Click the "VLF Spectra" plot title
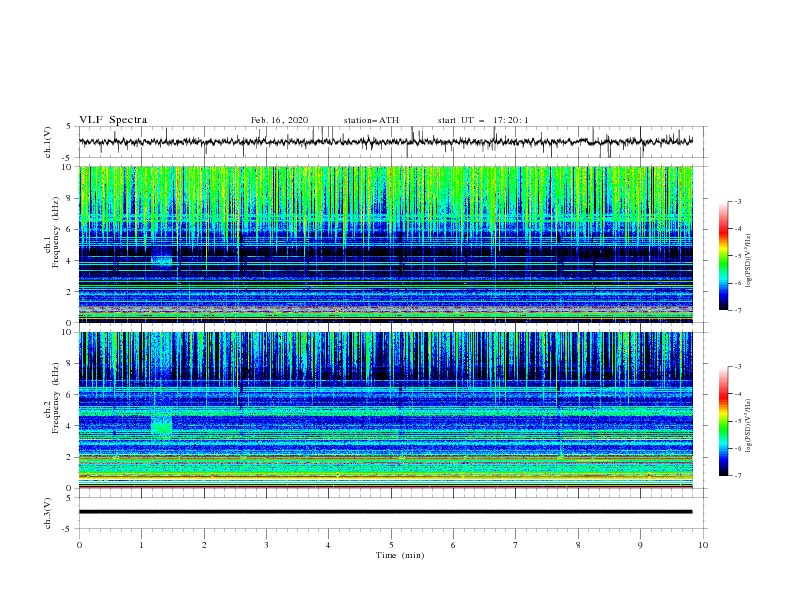This screenshot has height=612, width=792. tap(113, 120)
